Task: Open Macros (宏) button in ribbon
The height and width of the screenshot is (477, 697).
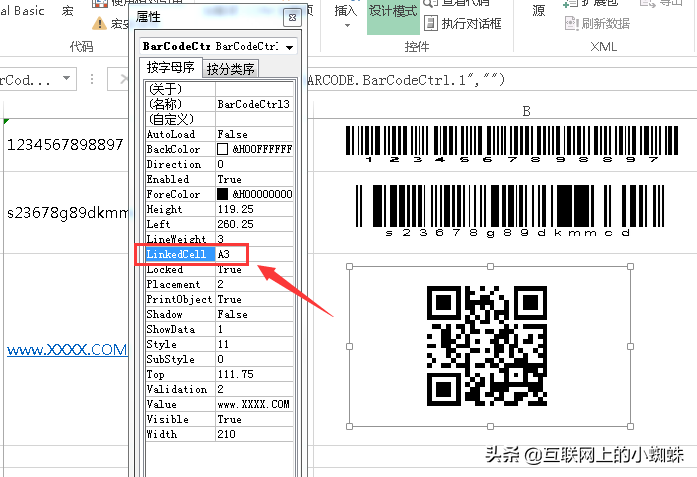Action: 68,11
